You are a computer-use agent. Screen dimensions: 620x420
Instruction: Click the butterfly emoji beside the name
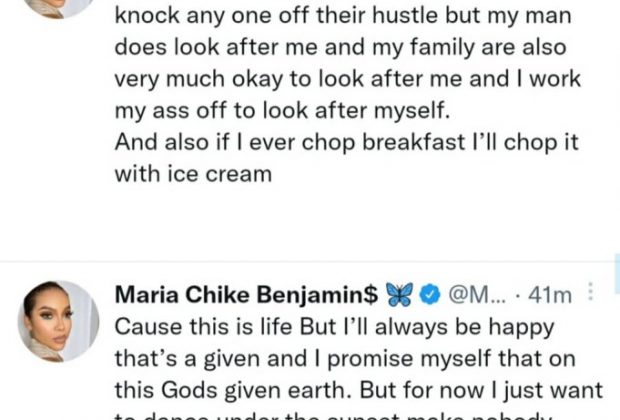404,296
